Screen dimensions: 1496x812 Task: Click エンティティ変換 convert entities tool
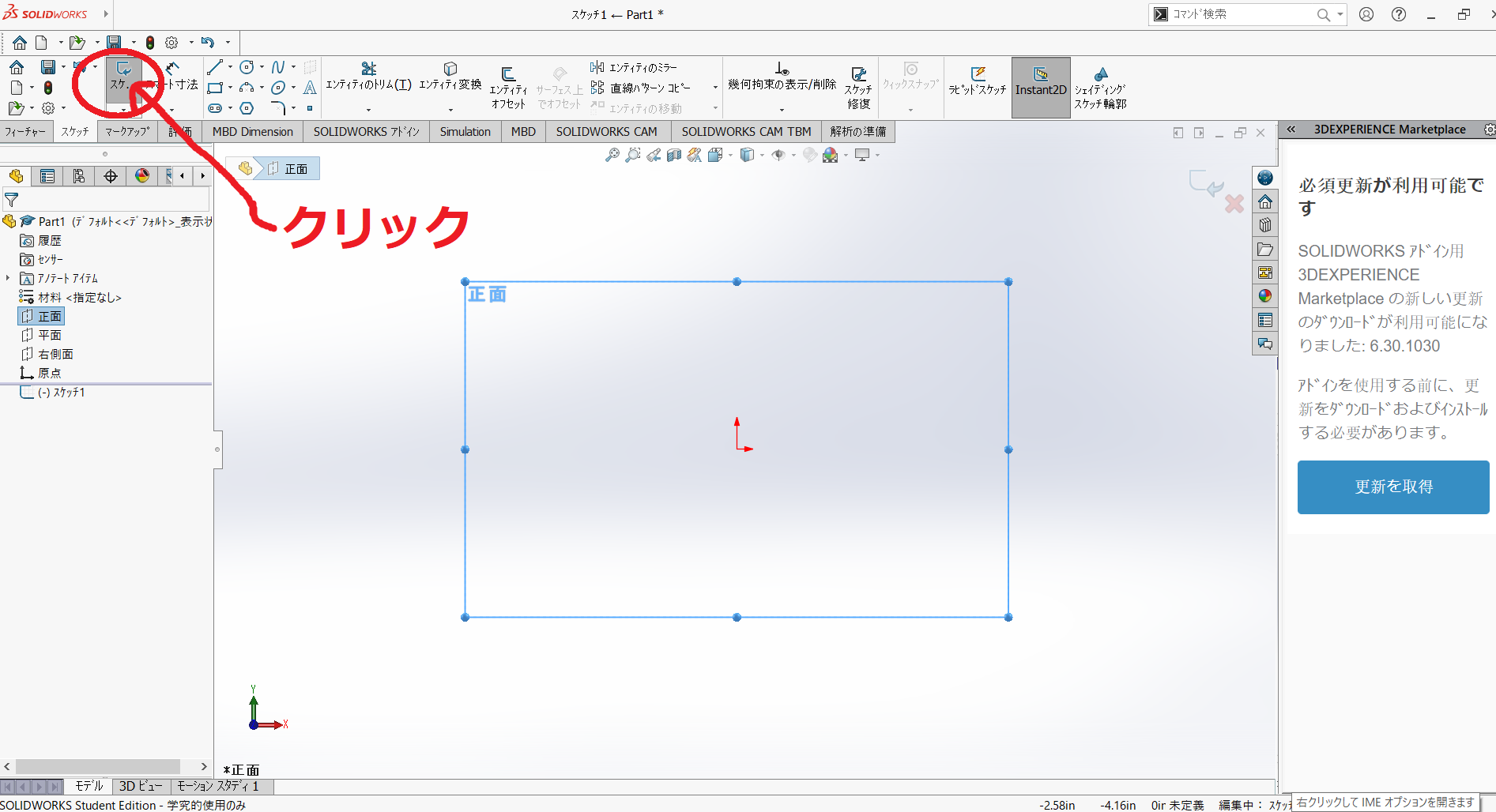click(450, 77)
